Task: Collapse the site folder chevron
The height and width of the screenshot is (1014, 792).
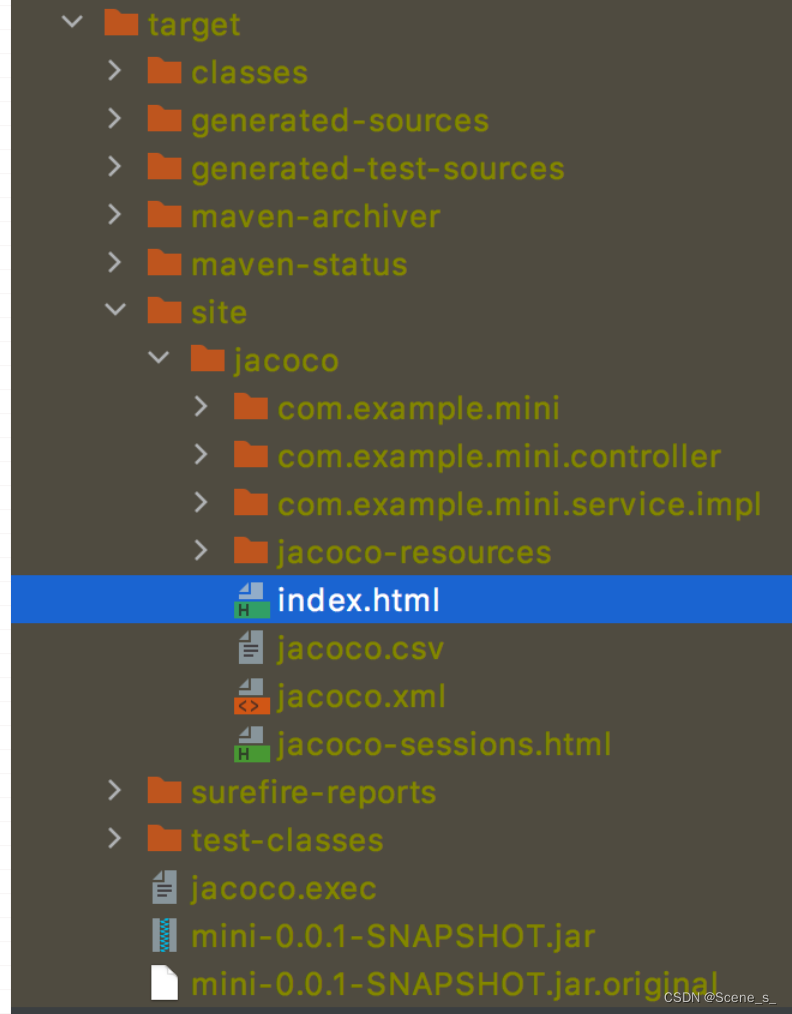Action: click(115, 310)
